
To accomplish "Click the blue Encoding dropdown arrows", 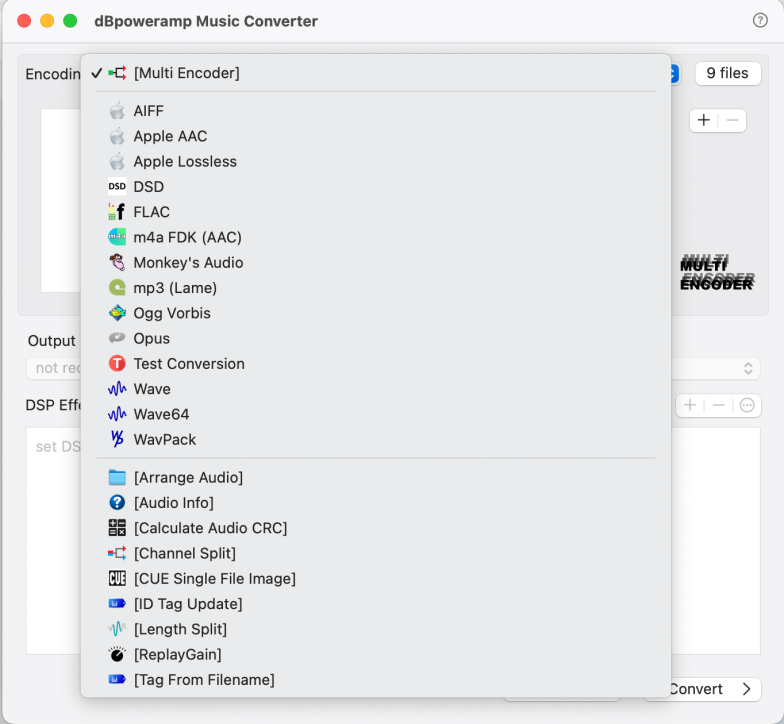I will [x=674, y=74].
